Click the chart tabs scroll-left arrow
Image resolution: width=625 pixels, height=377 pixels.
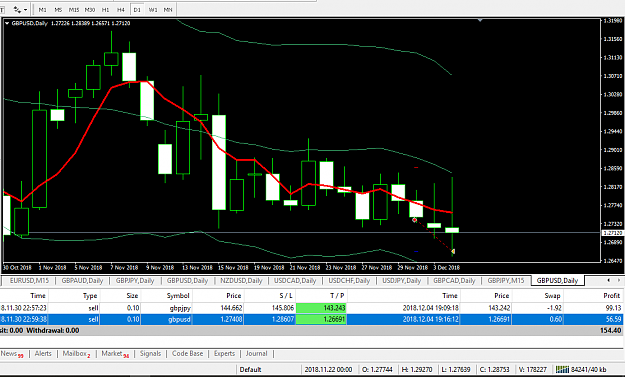click(x=609, y=281)
